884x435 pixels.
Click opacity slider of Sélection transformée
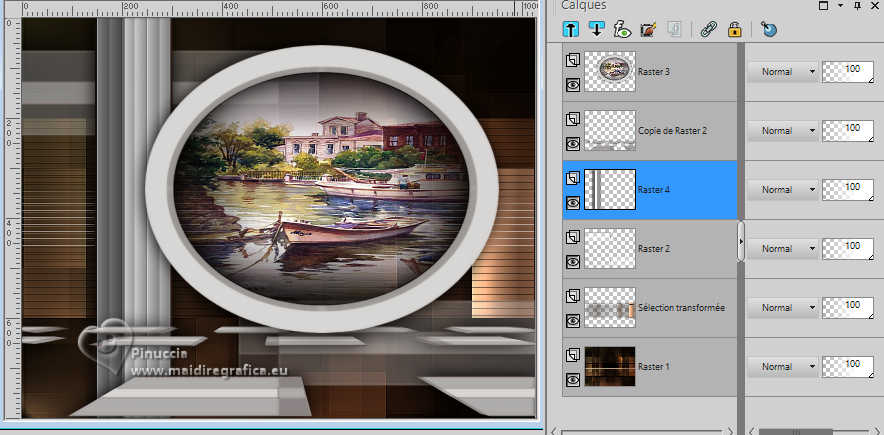pyautogui.click(x=848, y=308)
